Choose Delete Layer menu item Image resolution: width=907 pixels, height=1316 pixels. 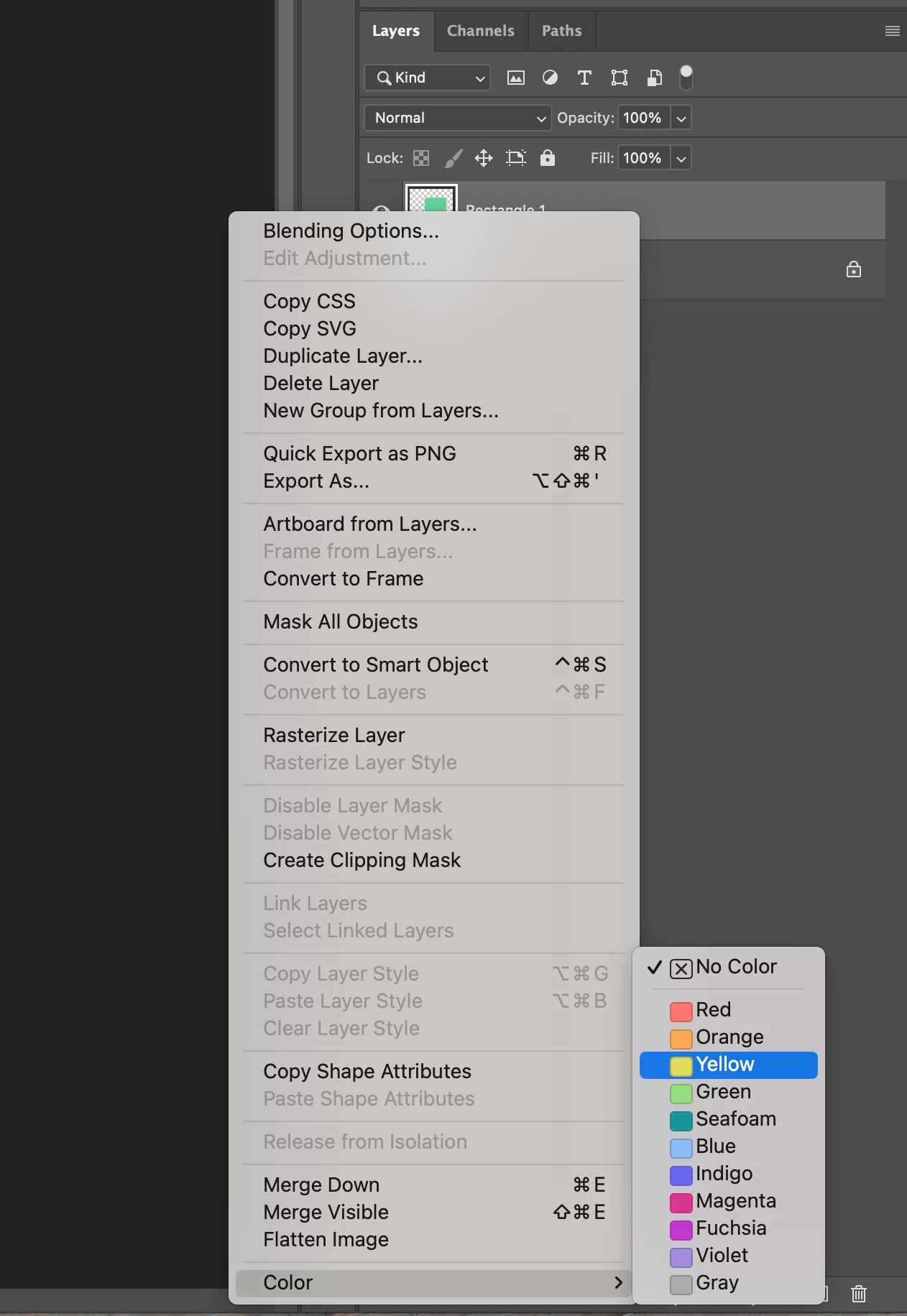coord(434,383)
